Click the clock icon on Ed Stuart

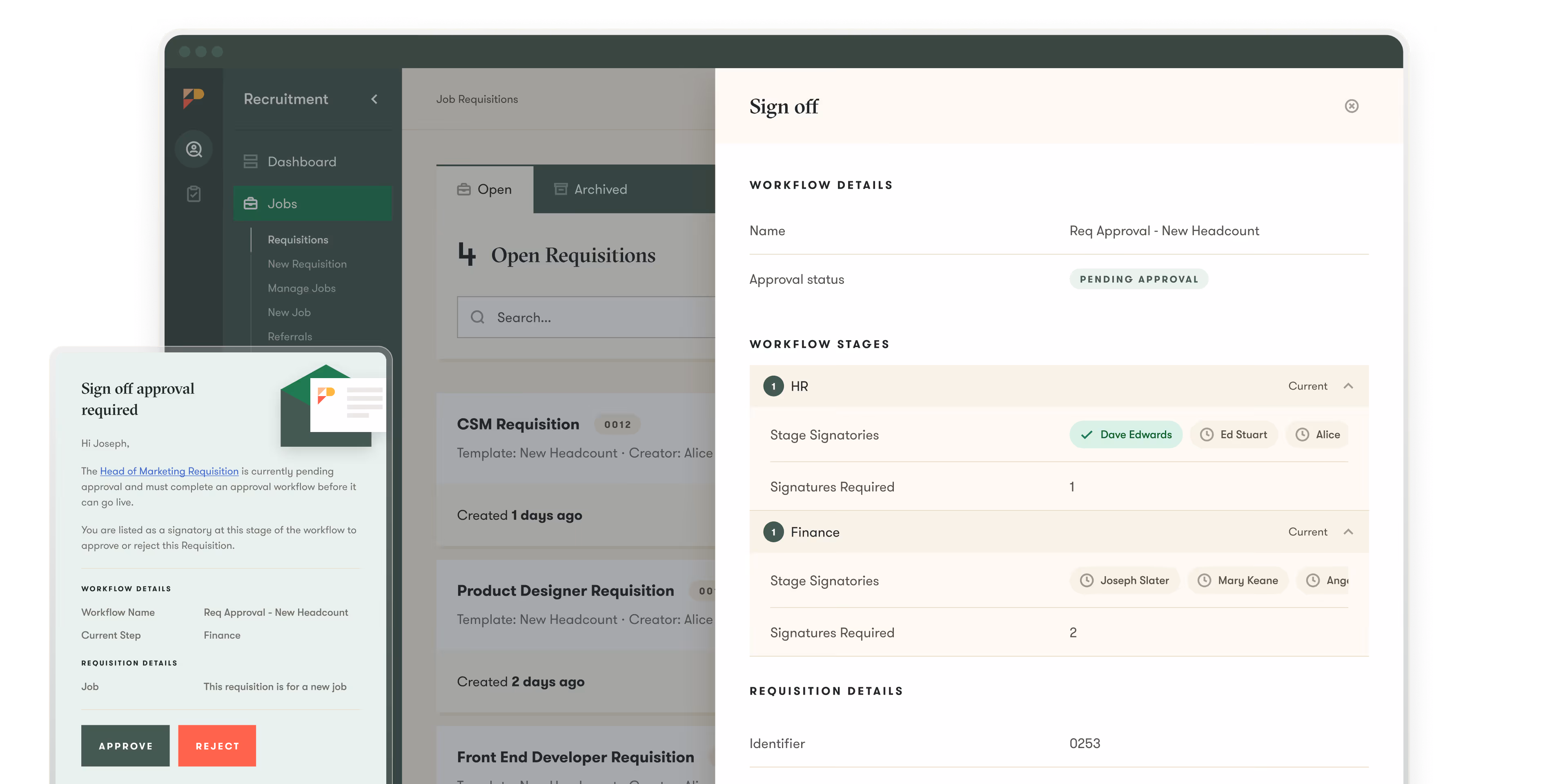coord(1207,434)
